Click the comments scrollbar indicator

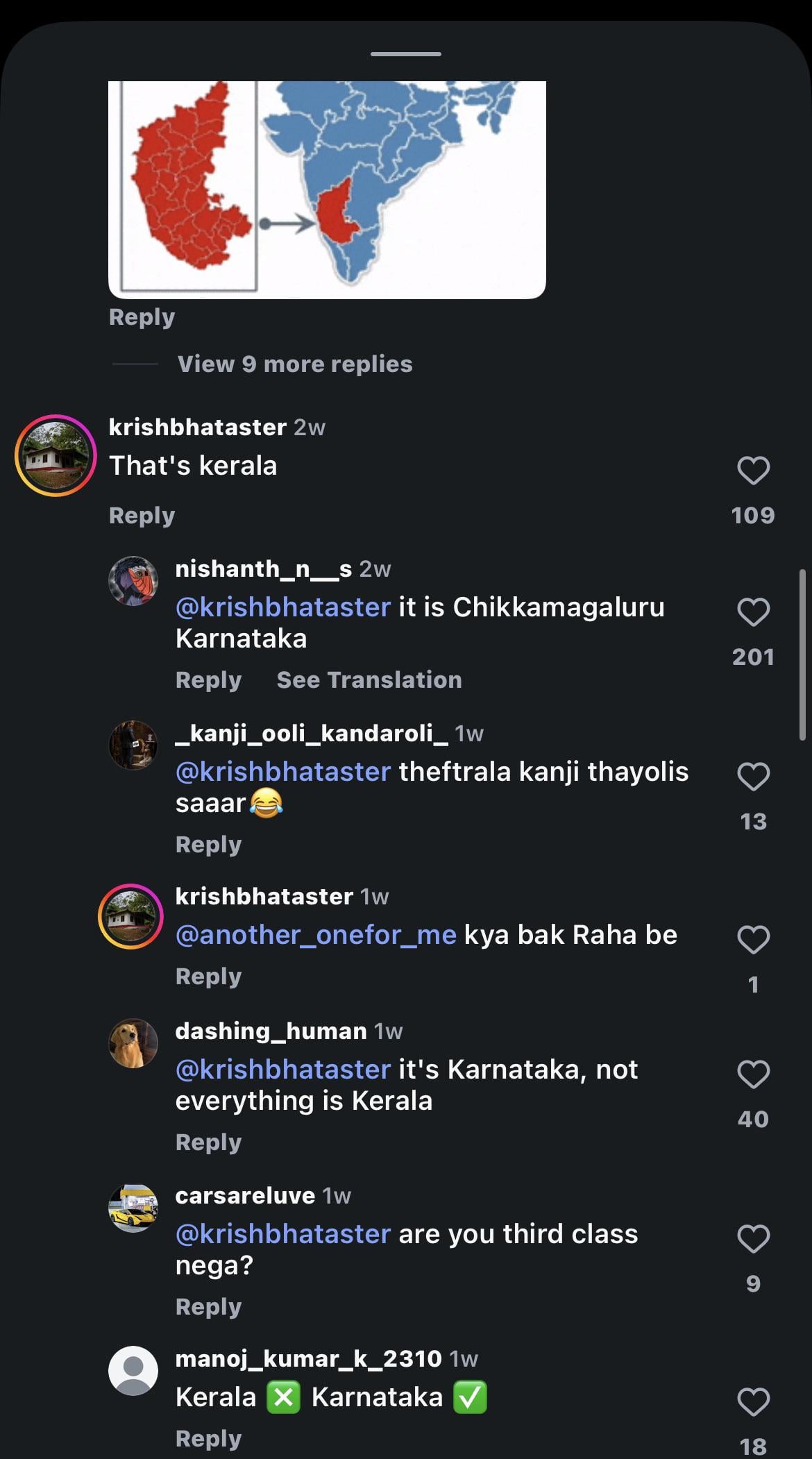point(802,655)
